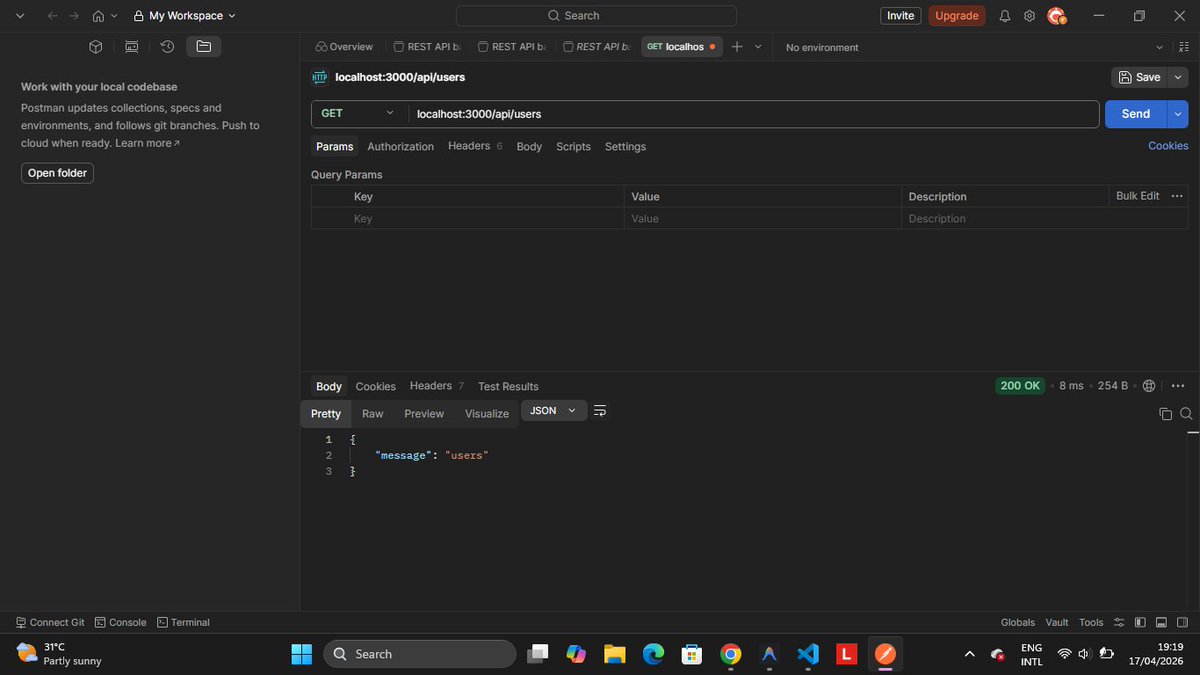Expand the top-left menu chevron

20,16
